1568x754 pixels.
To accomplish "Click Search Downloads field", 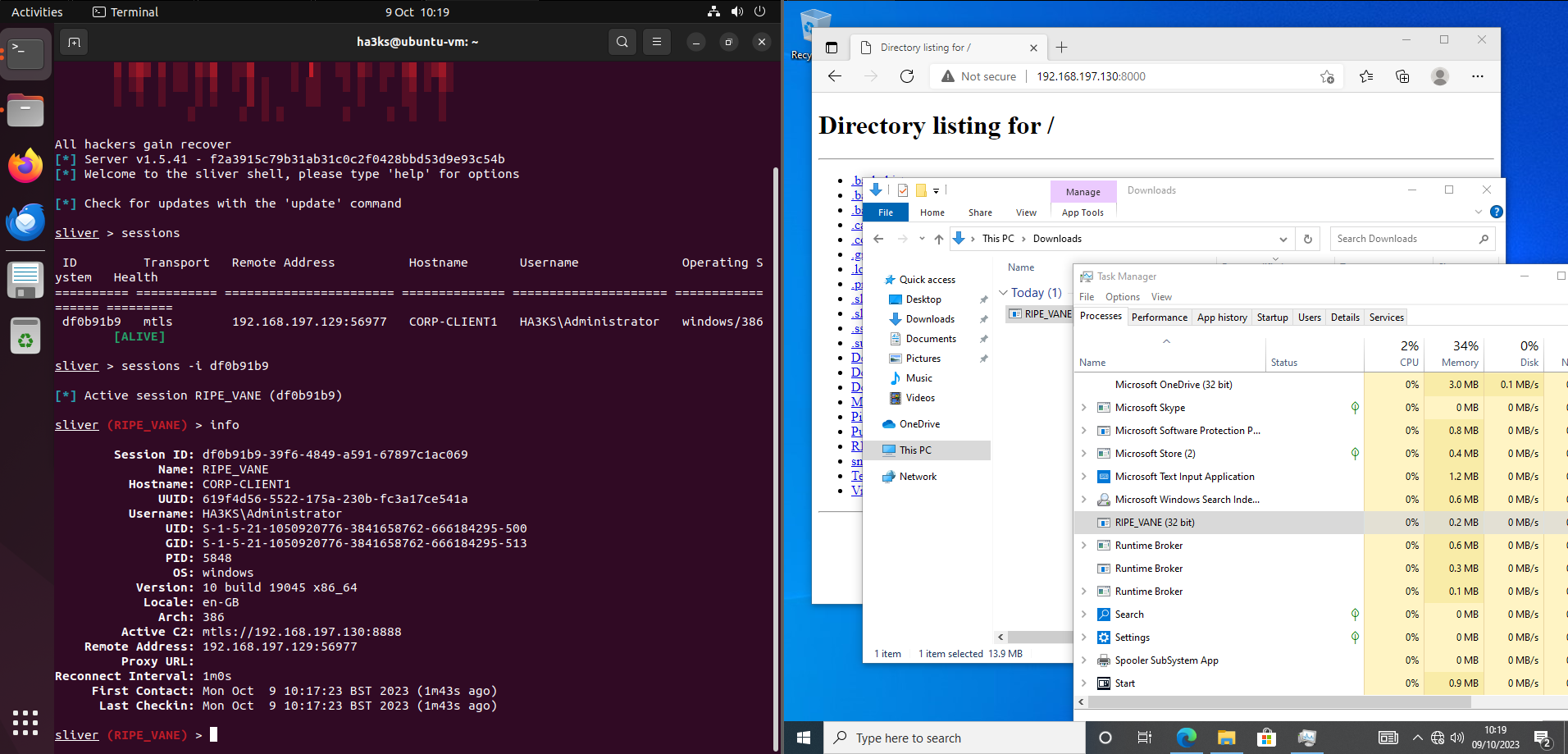I will click(1412, 239).
